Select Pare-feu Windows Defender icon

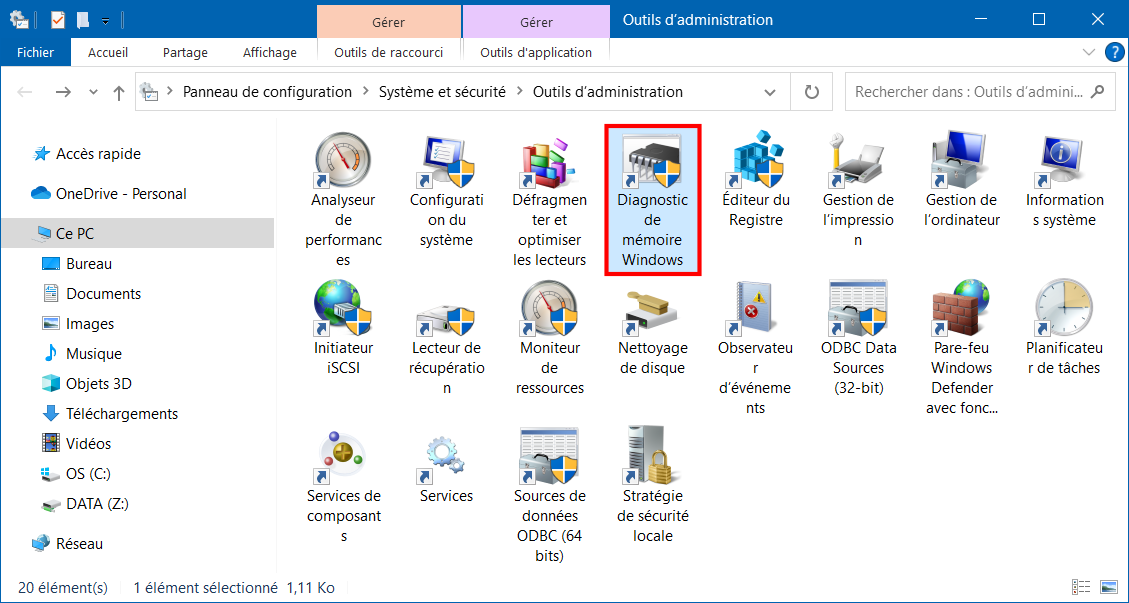[x=961, y=308]
